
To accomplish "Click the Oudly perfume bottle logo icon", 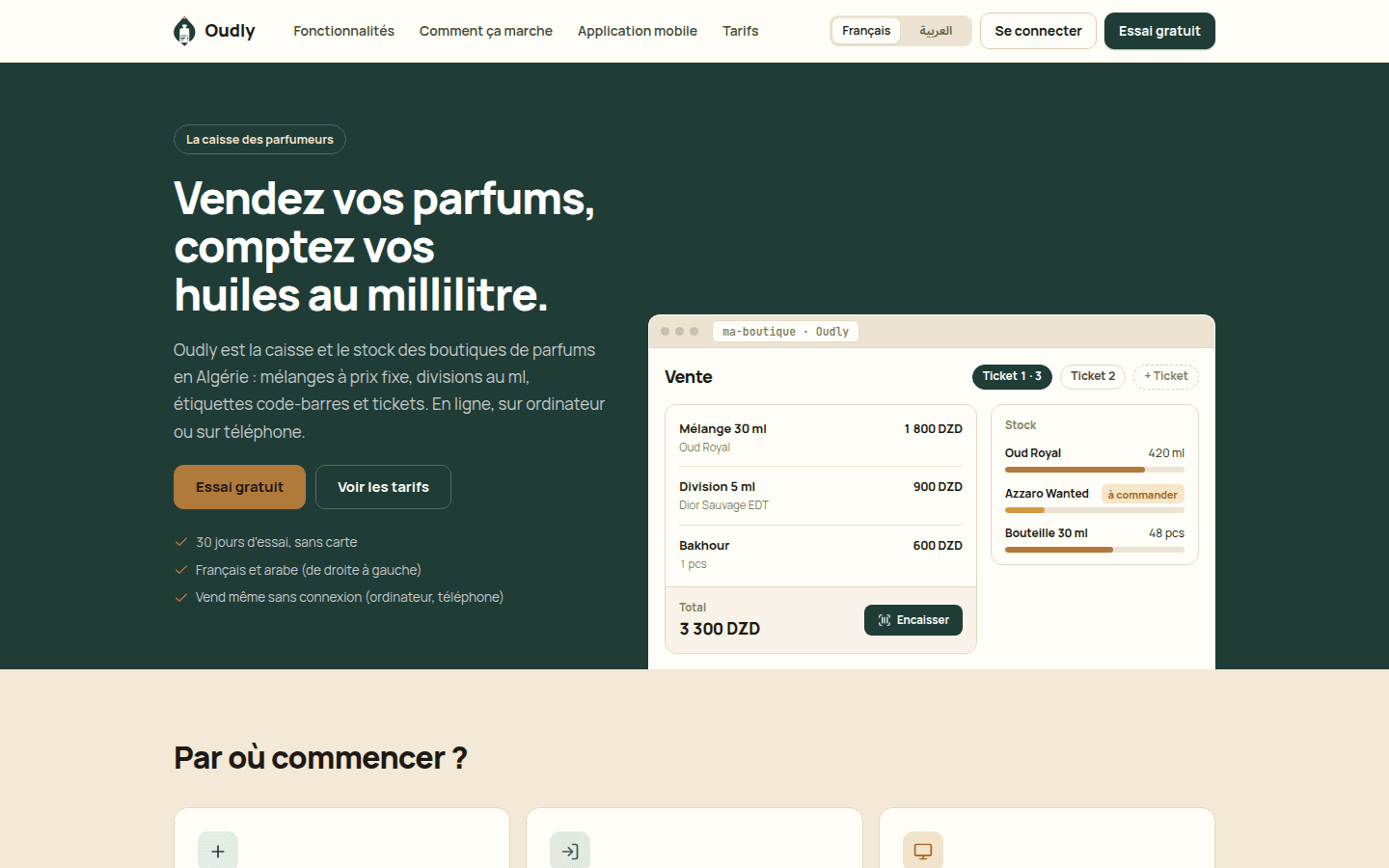I will [x=184, y=31].
